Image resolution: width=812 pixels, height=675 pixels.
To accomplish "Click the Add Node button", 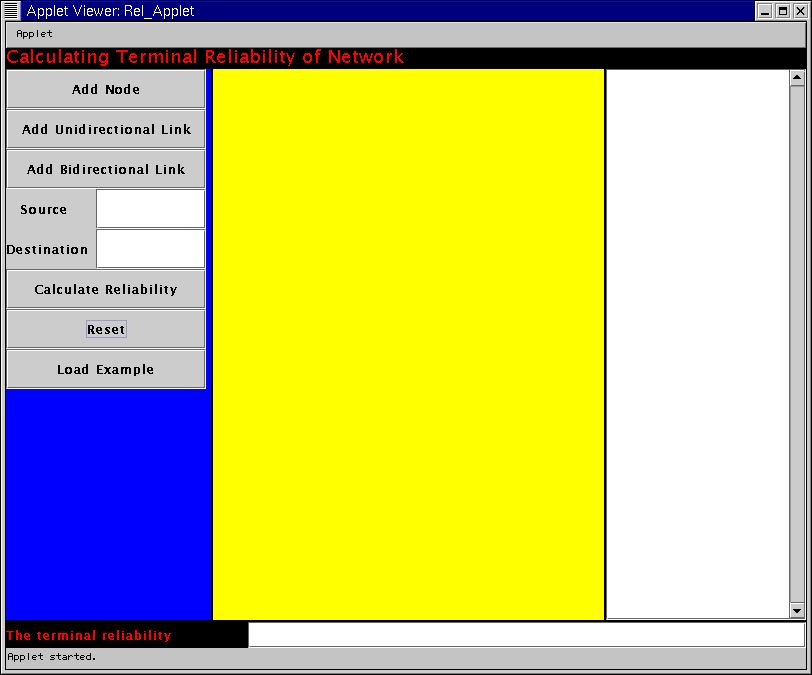I will pos(106,89).
